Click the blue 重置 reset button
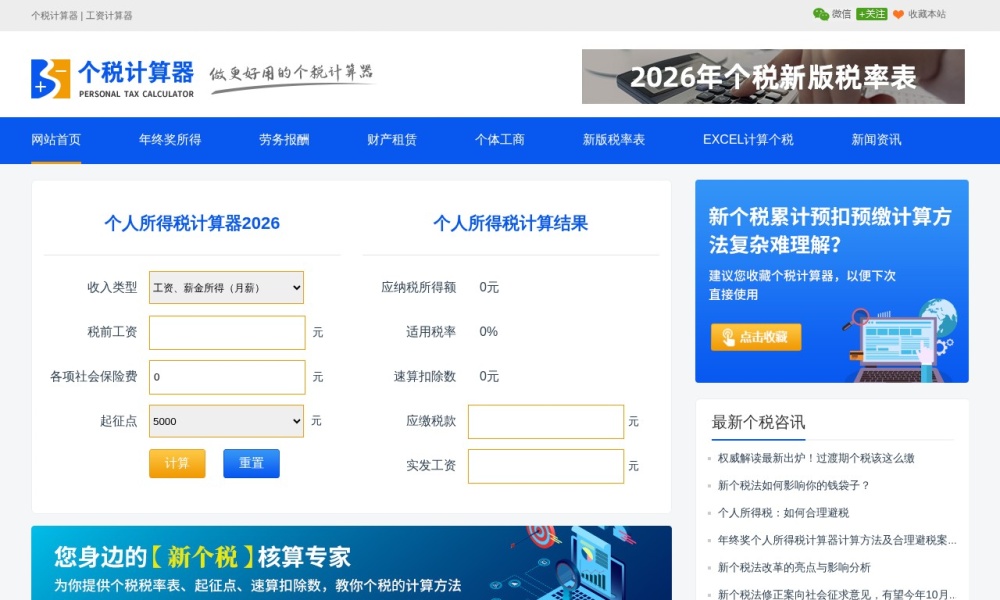Screen dimensions: 1000x600 (x=251, y=464)
